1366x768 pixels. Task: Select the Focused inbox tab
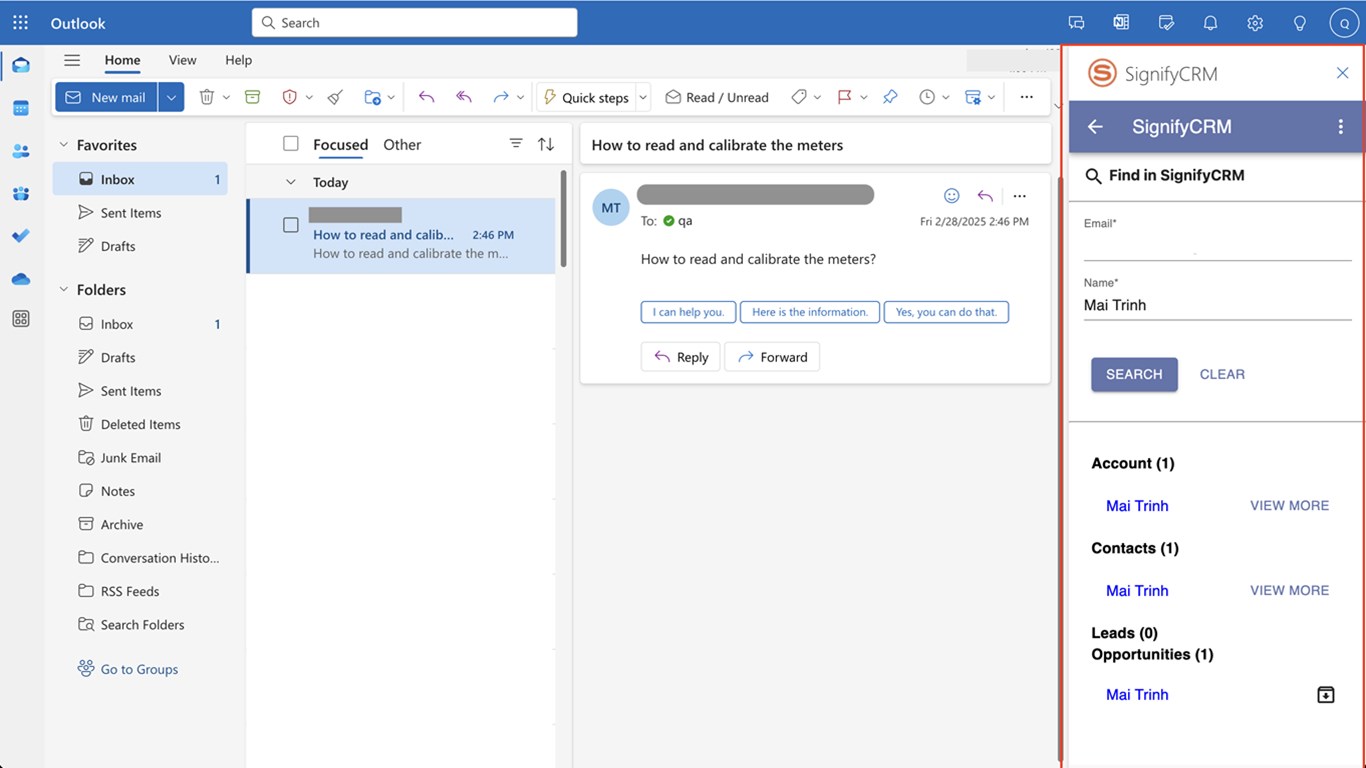tap(340, 145)
